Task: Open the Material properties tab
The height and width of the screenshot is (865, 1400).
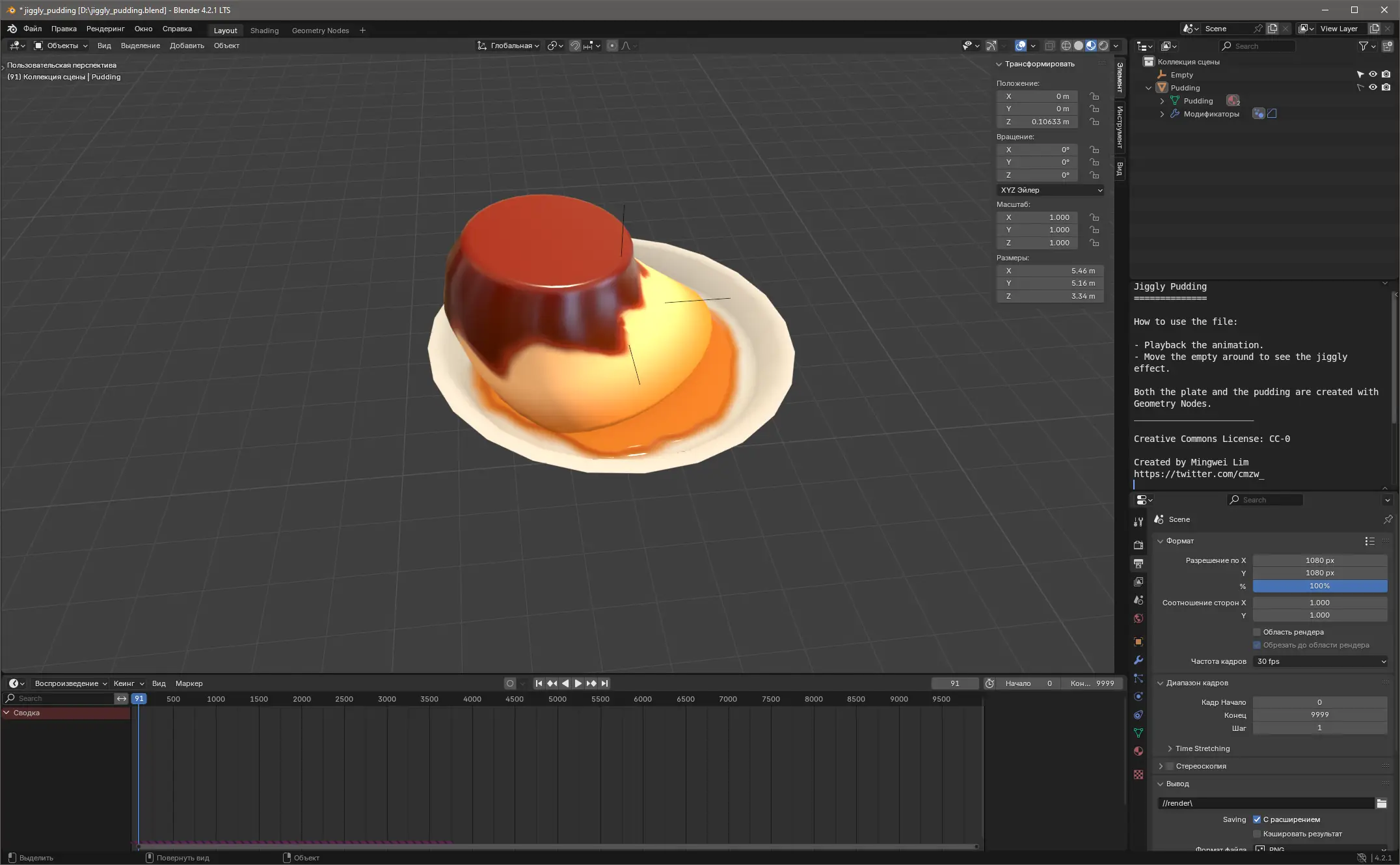Action: click(1138, 751)
